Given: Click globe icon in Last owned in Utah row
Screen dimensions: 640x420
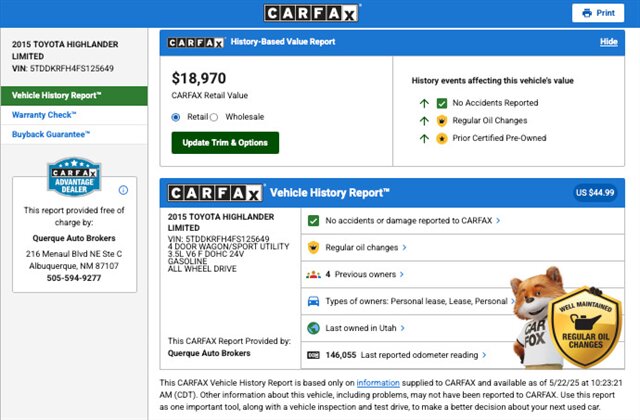Looking at the screenshot, I should [x=313, y=328].
